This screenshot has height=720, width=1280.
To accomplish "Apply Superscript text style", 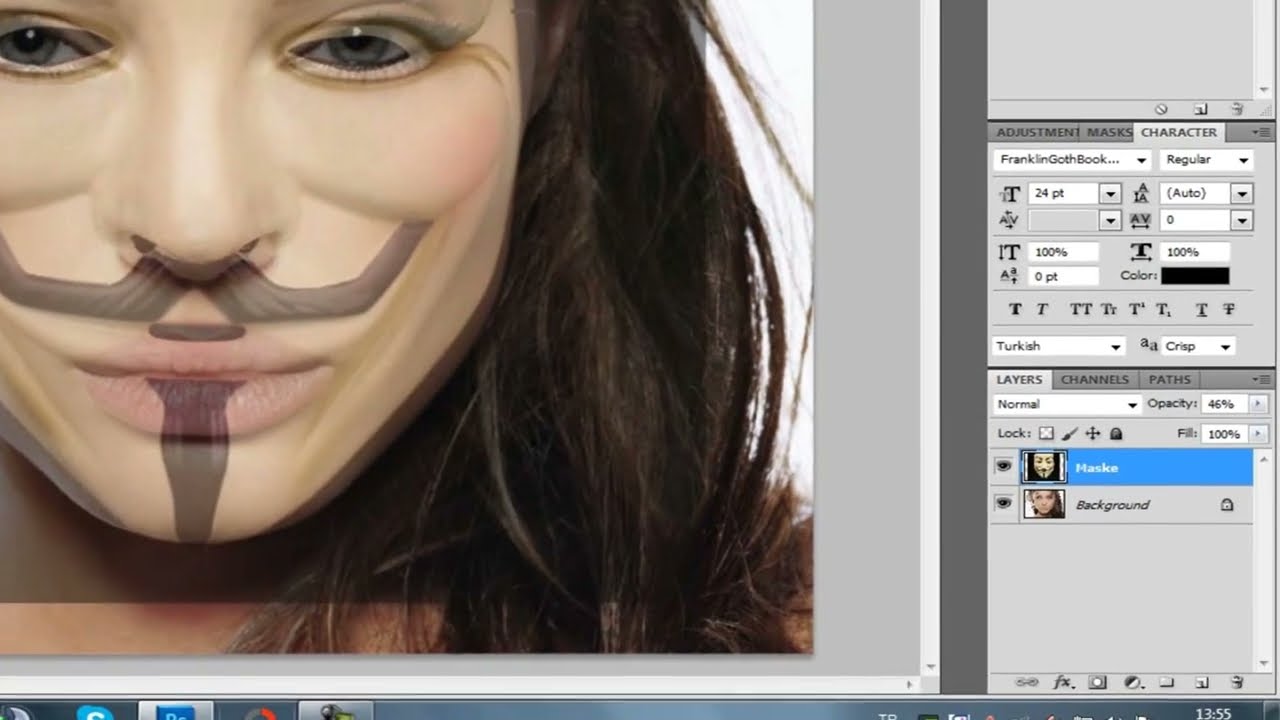I will point(1136,310).
